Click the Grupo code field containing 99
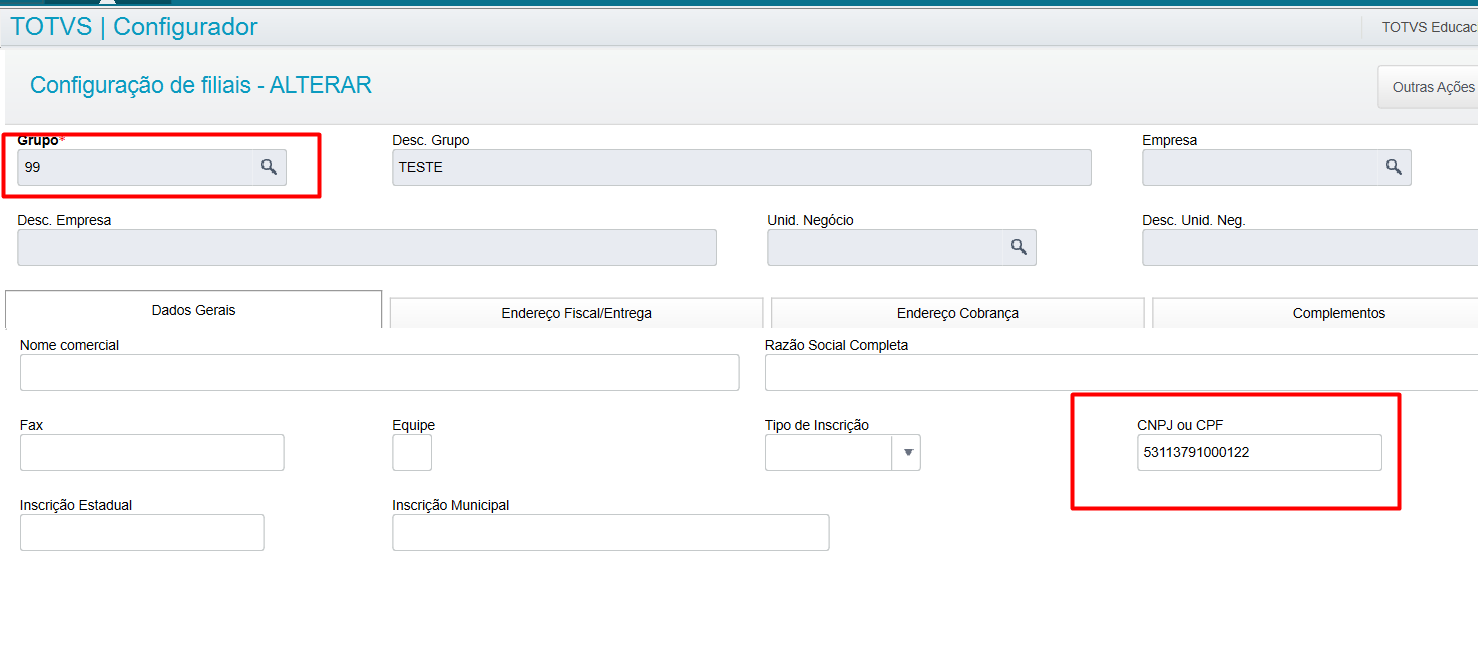This screenshot has height=656, width=1478. point(135,167)
